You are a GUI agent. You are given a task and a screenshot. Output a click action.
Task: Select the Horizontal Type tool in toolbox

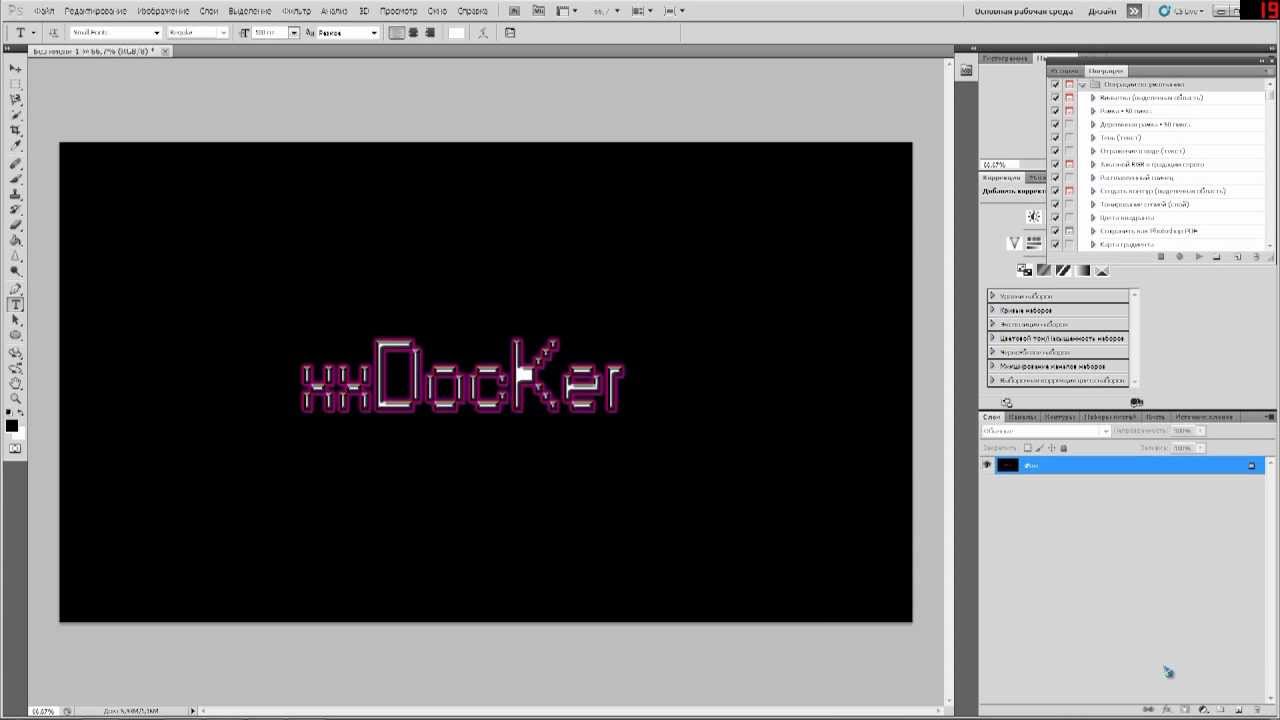[15, 305]
